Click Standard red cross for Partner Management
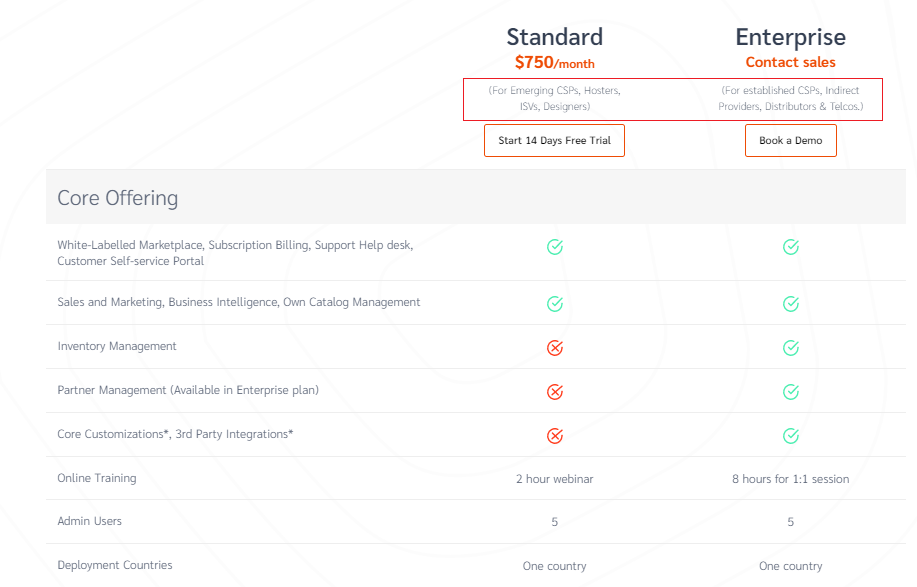This screenshot has width=917, height=587. coord(555,392)
